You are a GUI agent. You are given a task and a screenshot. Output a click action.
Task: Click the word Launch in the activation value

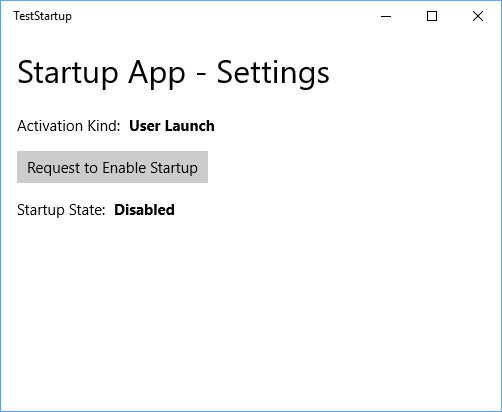[x=190, y=126]
